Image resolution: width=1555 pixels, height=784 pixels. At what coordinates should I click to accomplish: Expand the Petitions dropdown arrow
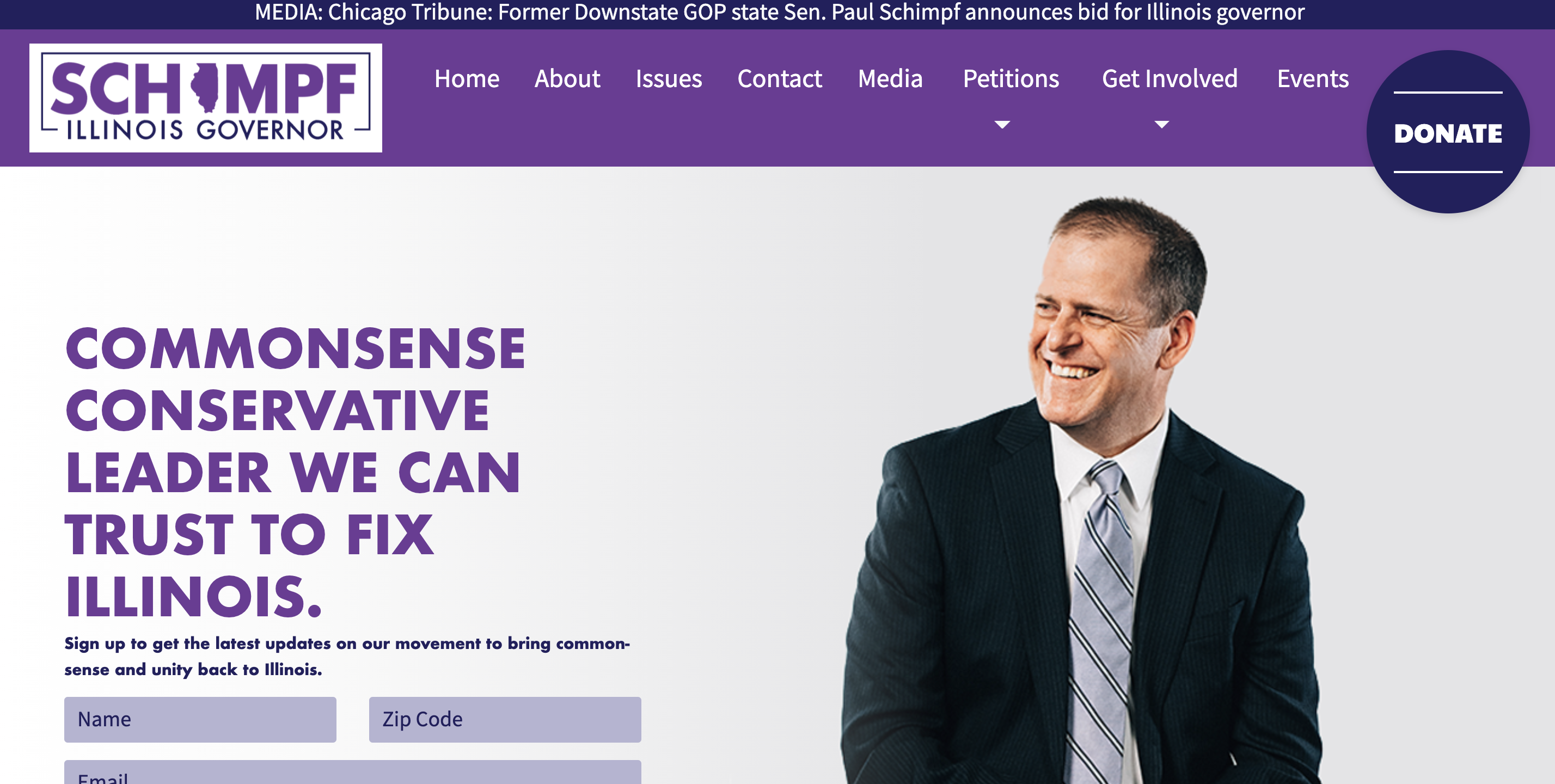coord(1002,125)
